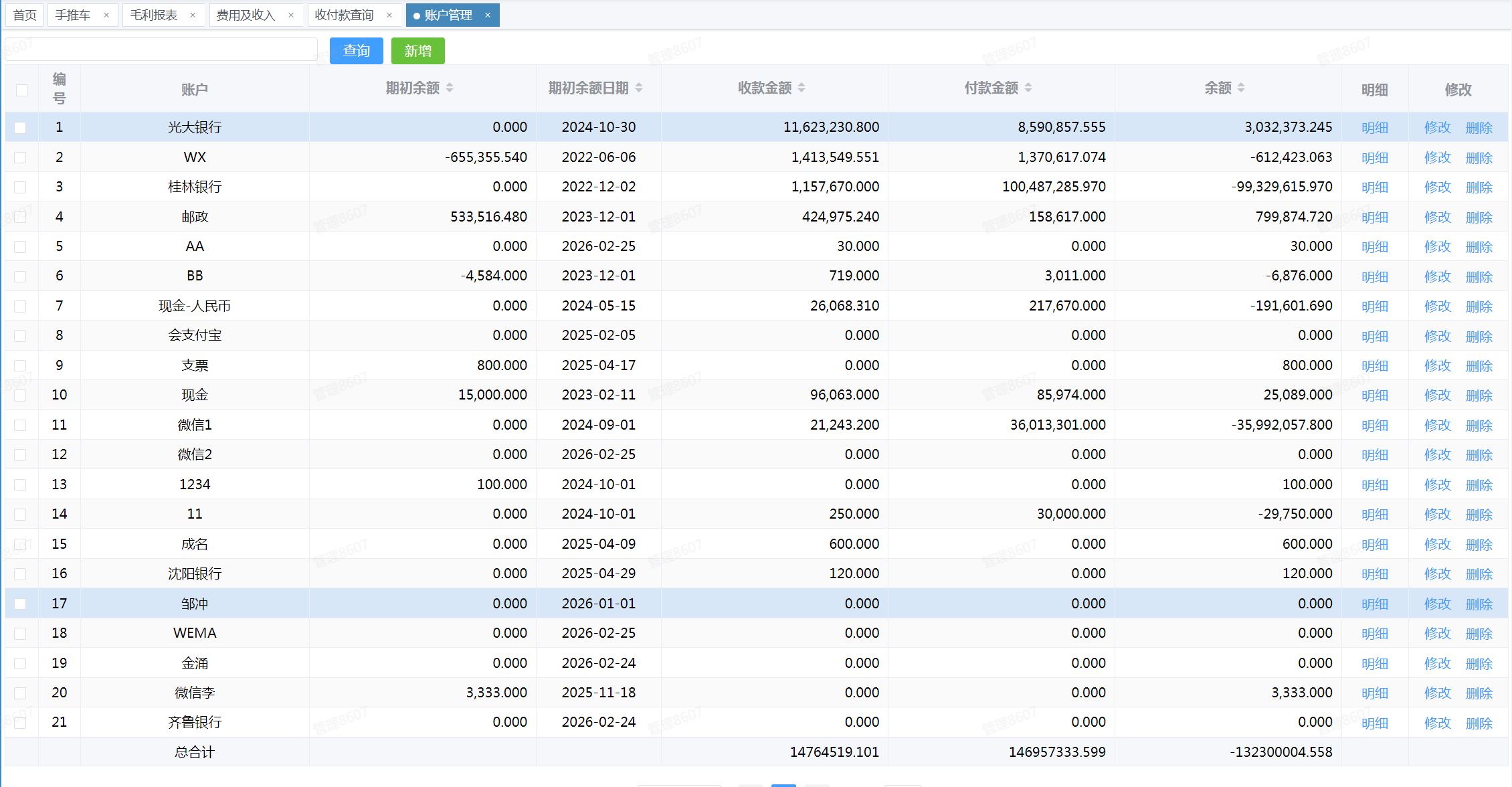Click the green 新增 button
Screen dimensions: 1512x787
point(417,51)
